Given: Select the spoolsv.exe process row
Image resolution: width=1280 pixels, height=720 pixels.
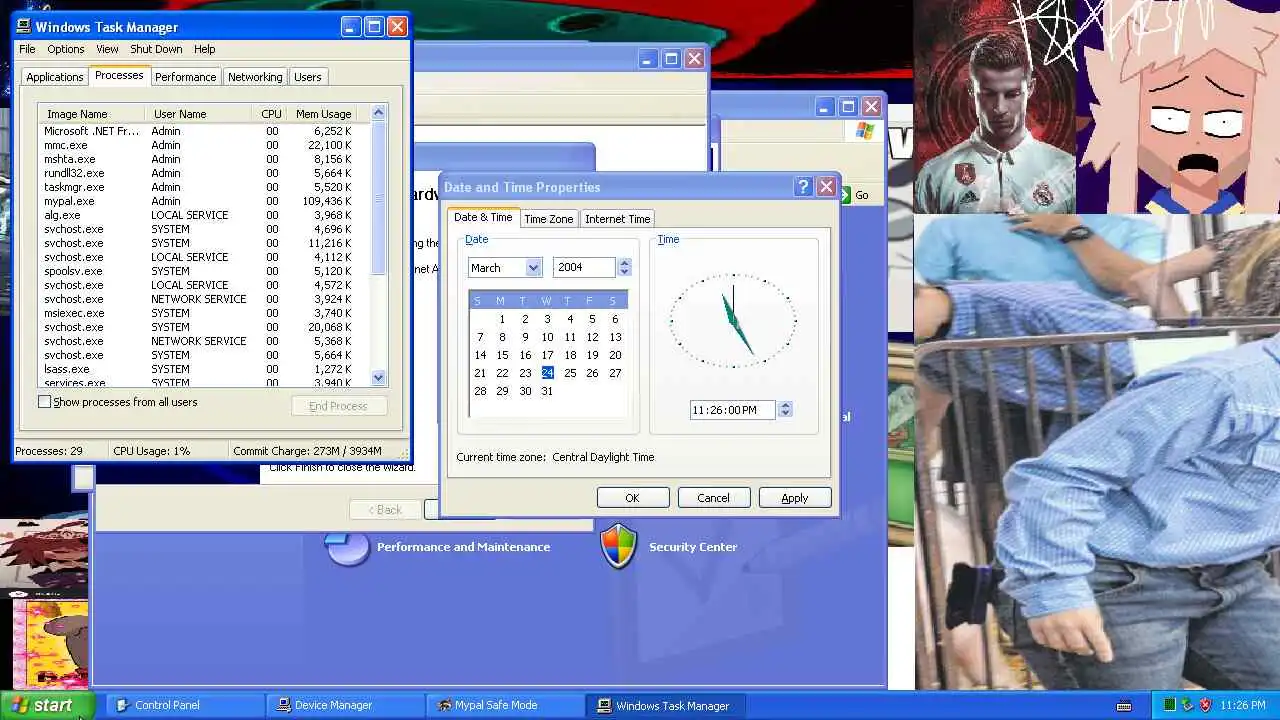Looking at the screenshot, I should click(x=204, y=271).
